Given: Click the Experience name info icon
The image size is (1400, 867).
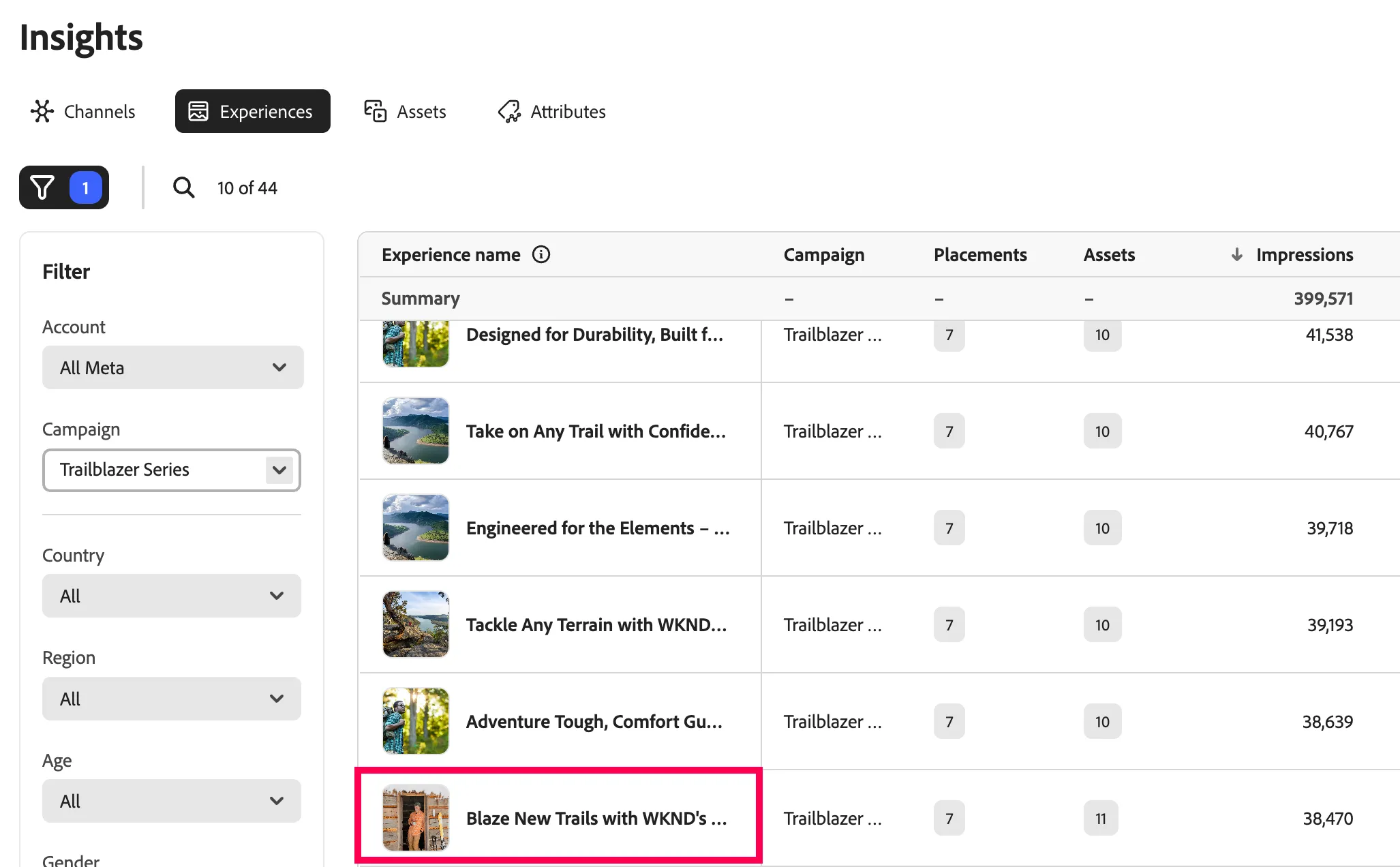Looking at the screenshot, I should pyautogui.click(x=541, y=254).
